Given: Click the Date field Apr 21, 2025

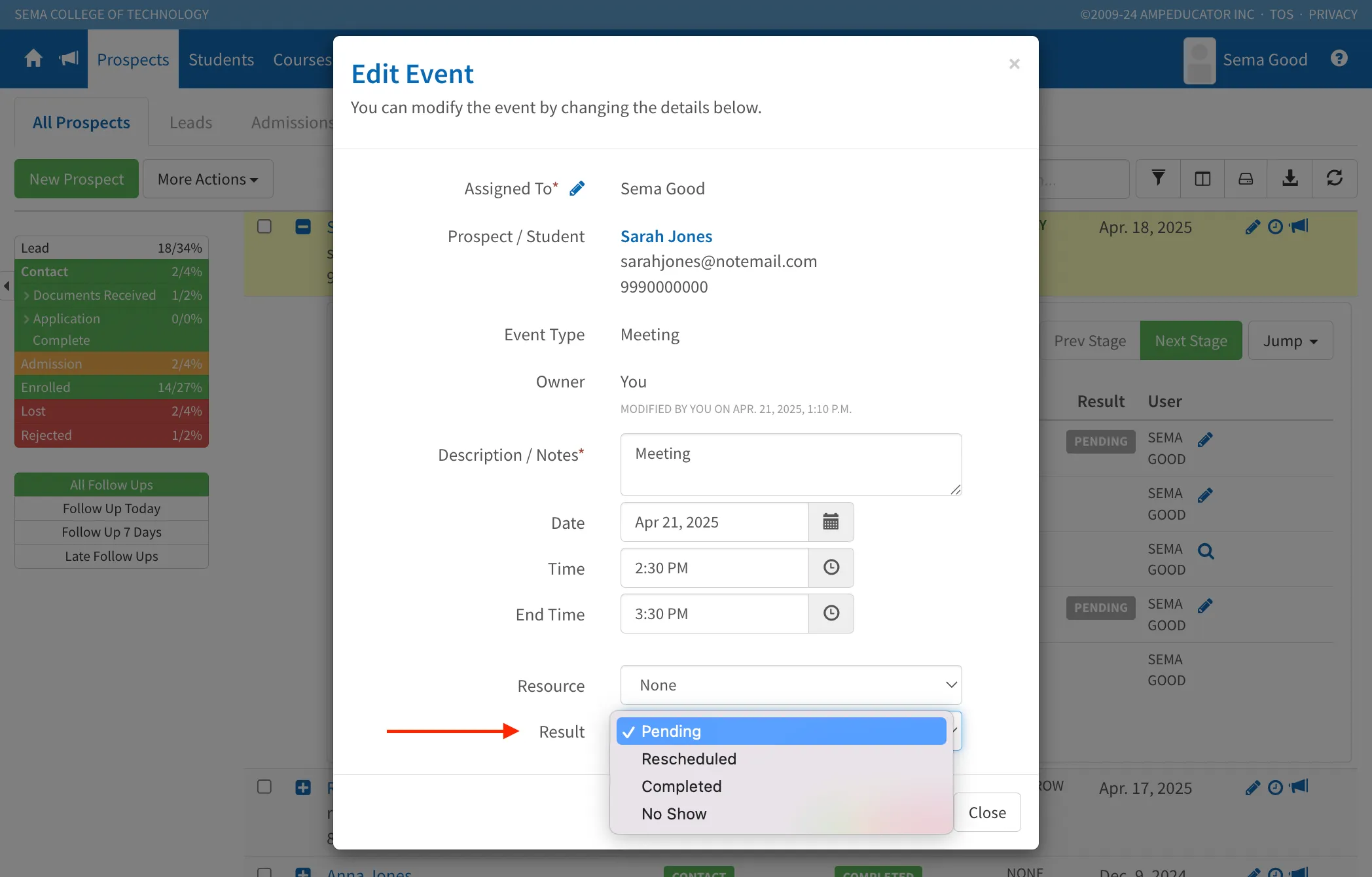Looking at the screenshot, I should point(714,522).
